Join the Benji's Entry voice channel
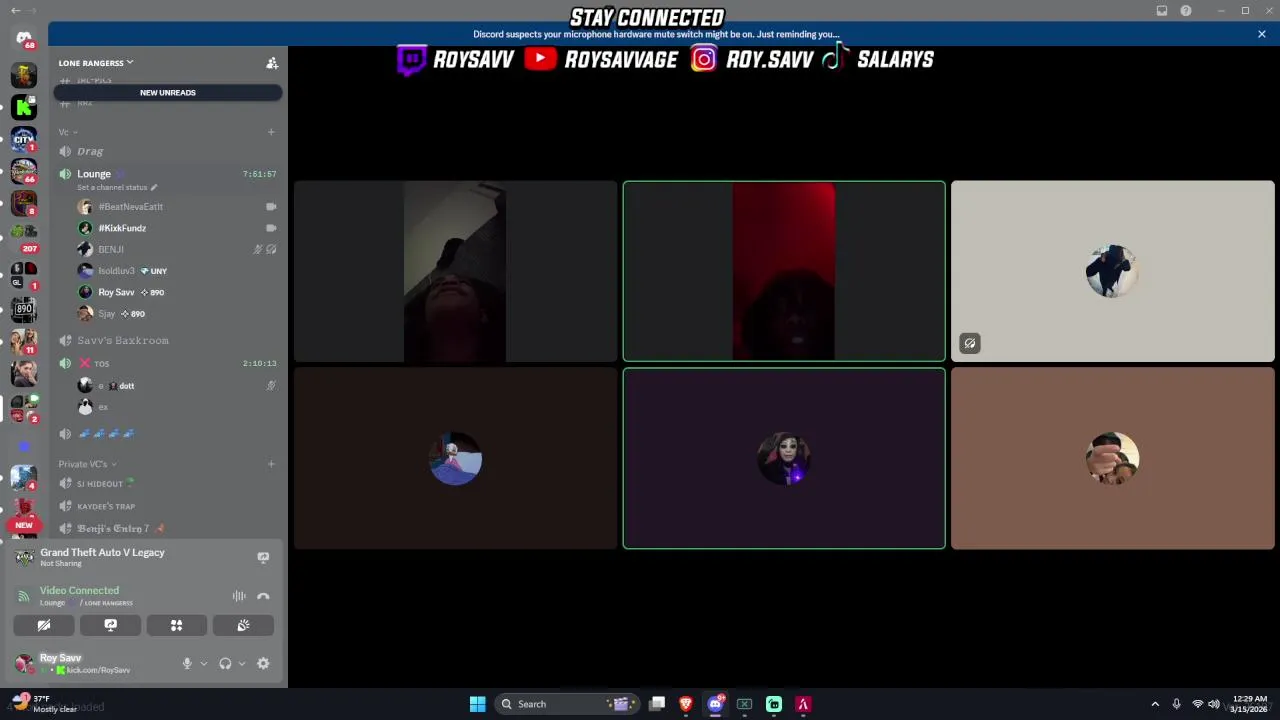 point(168,528)
